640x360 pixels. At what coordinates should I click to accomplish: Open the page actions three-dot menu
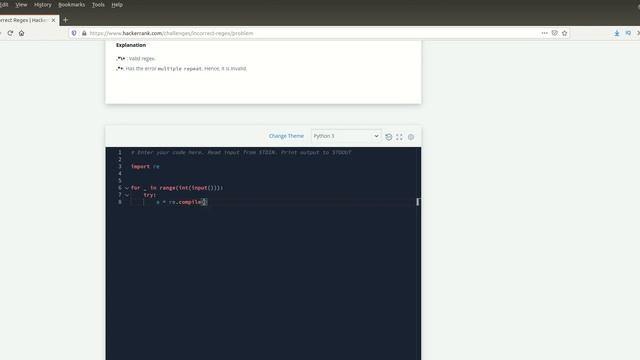[x=544, y=33]
